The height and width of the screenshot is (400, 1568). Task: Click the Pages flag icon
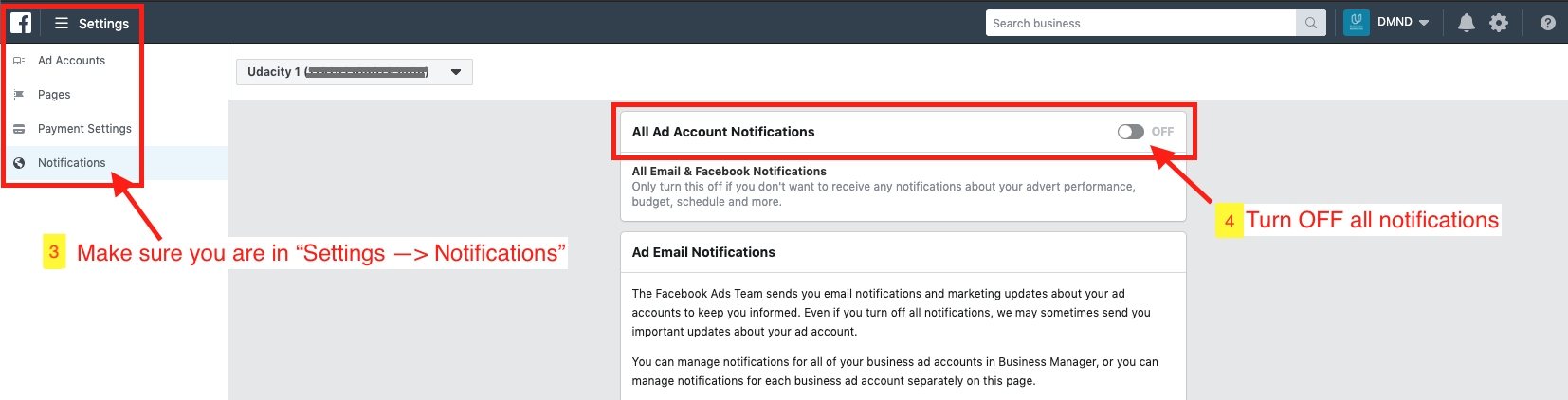[x=19, y=95]
